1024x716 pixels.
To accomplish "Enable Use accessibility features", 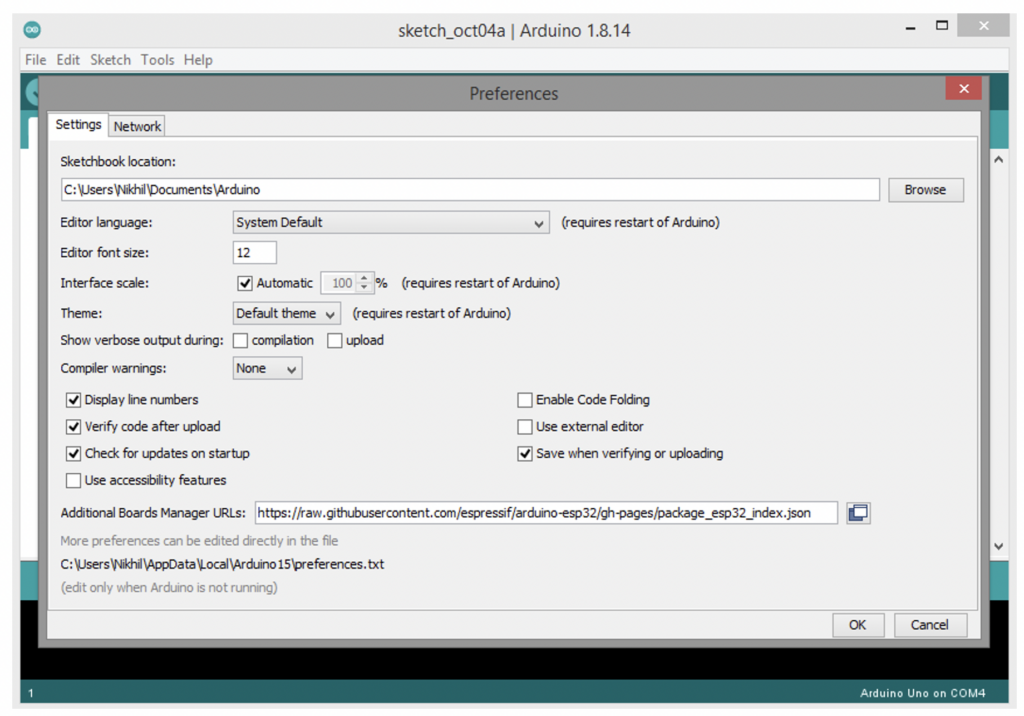I will click(73, 480).
